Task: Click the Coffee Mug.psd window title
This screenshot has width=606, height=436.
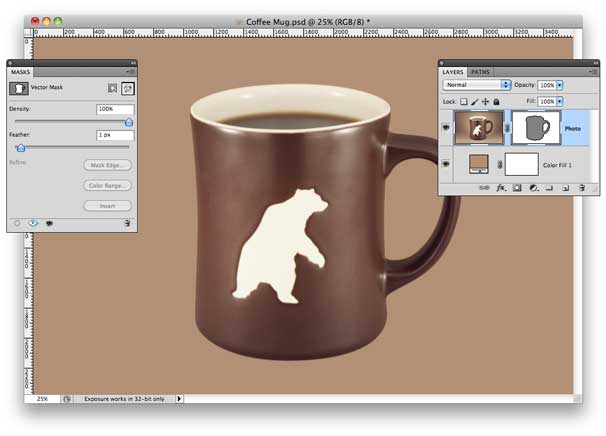Action: (x=308, y=22)
